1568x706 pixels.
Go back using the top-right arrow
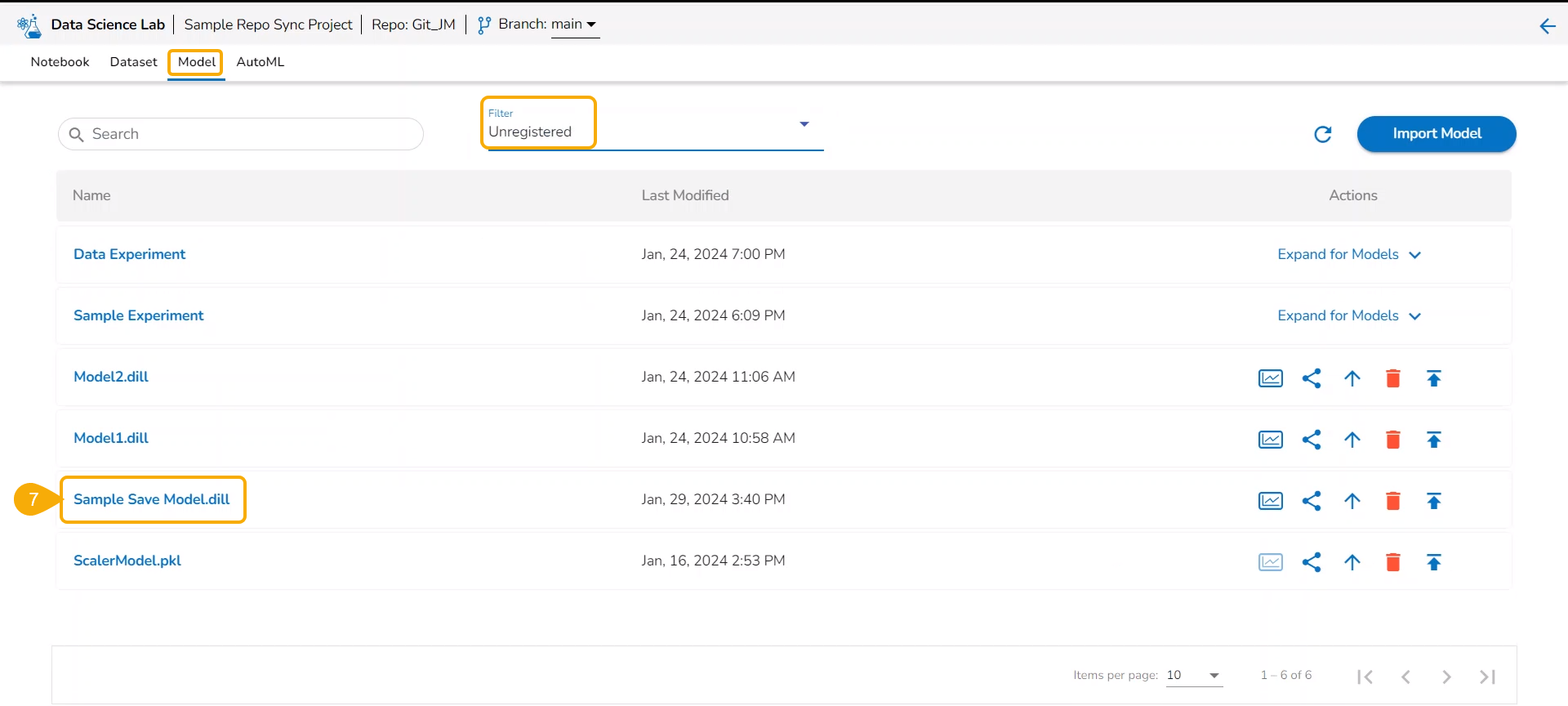[1547, 26]
